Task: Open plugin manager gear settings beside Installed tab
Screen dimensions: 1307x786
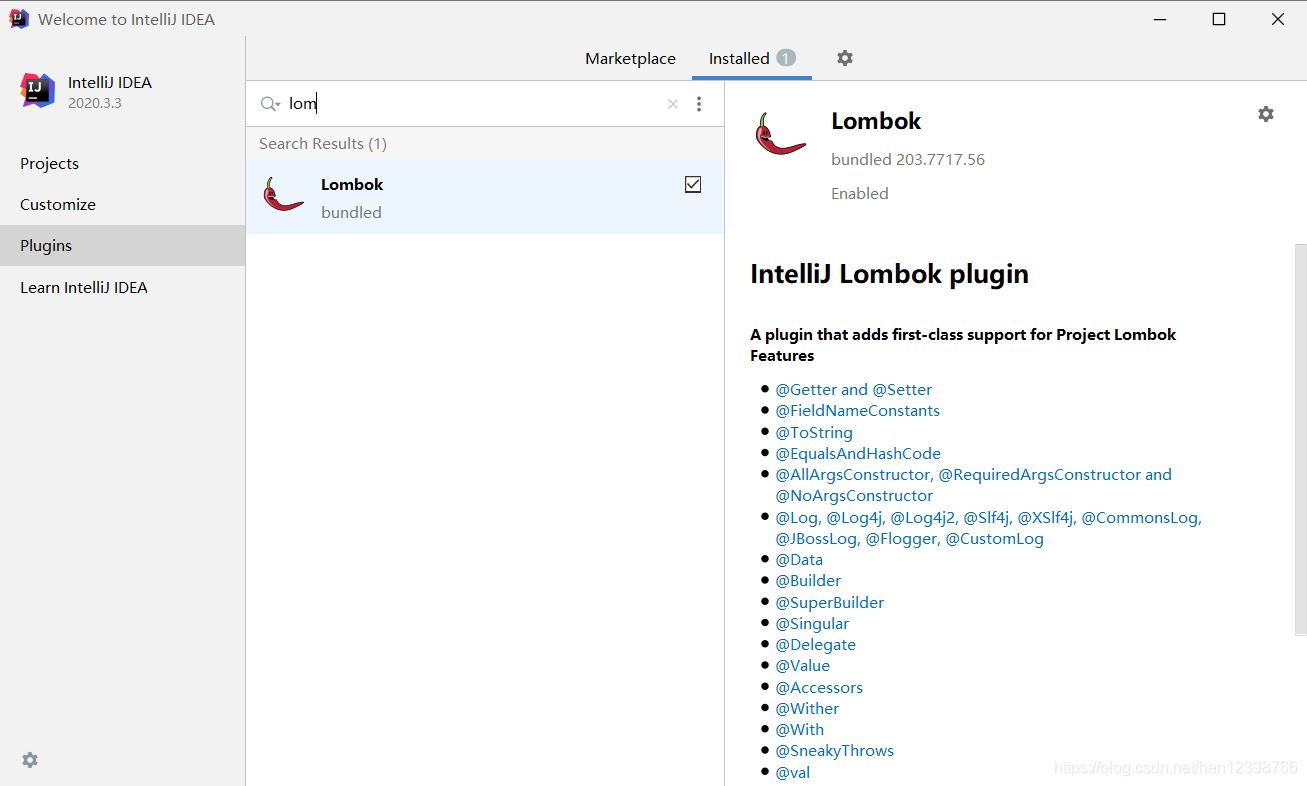Action: (x=845, y=58)
